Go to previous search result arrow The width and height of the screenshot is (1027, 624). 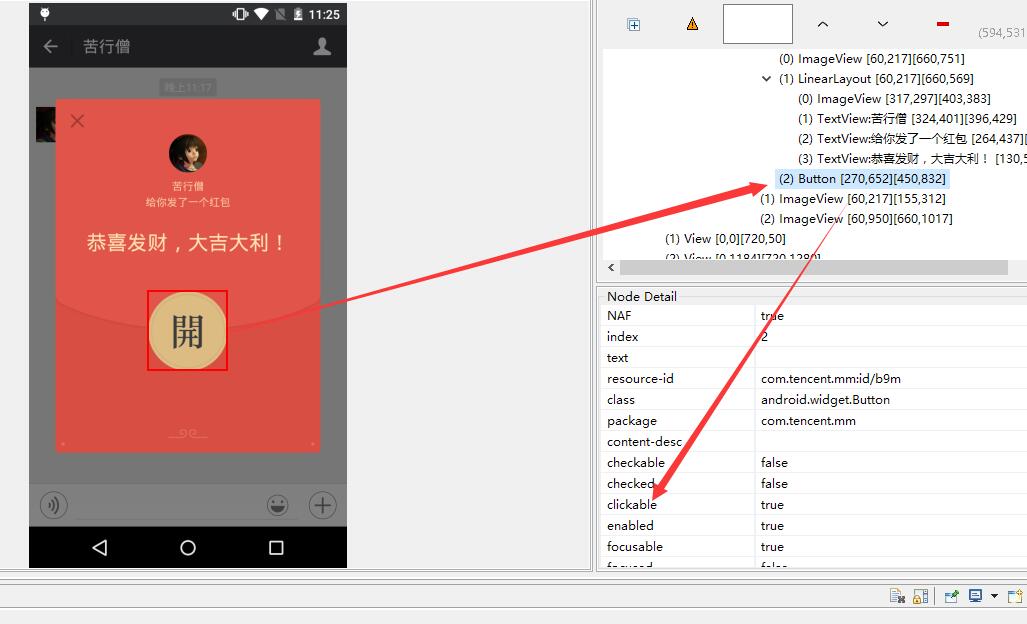tap(823, 24)
